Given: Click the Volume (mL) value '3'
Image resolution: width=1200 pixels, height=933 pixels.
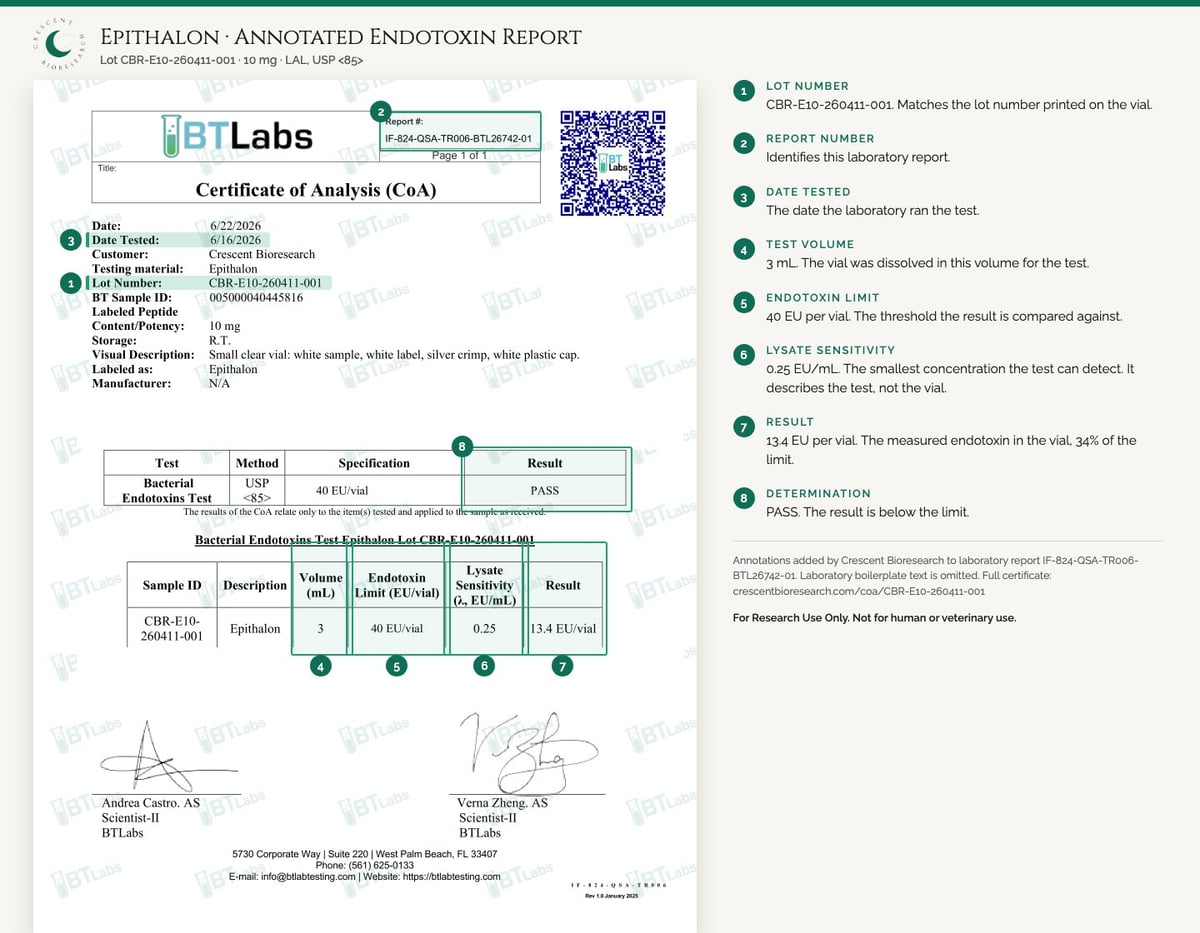Looking at the screenshot, I should 320,629.
